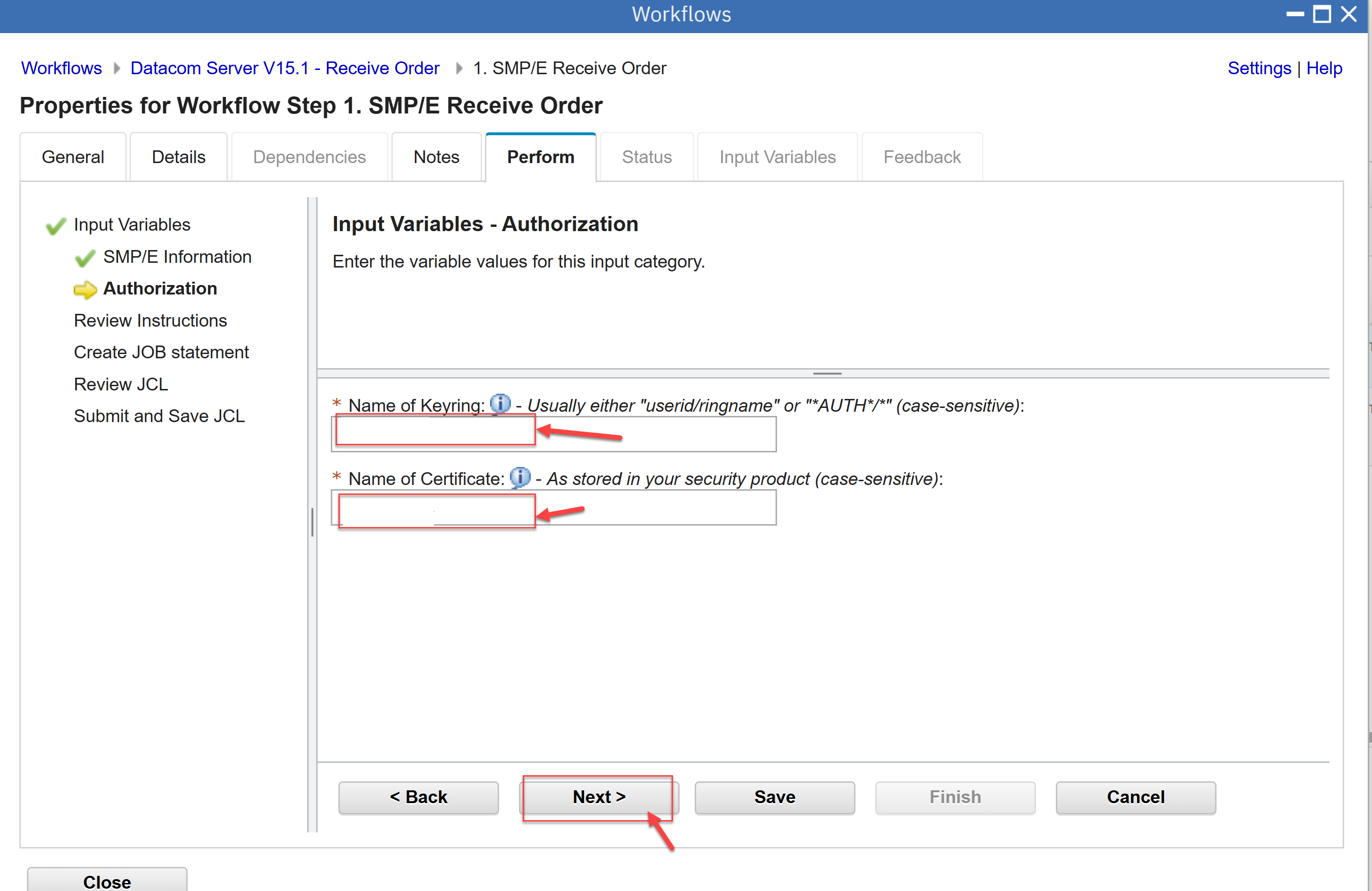Type in Name of Keyring field
This screenshot has width=1372, height=891.
point(553,435)
